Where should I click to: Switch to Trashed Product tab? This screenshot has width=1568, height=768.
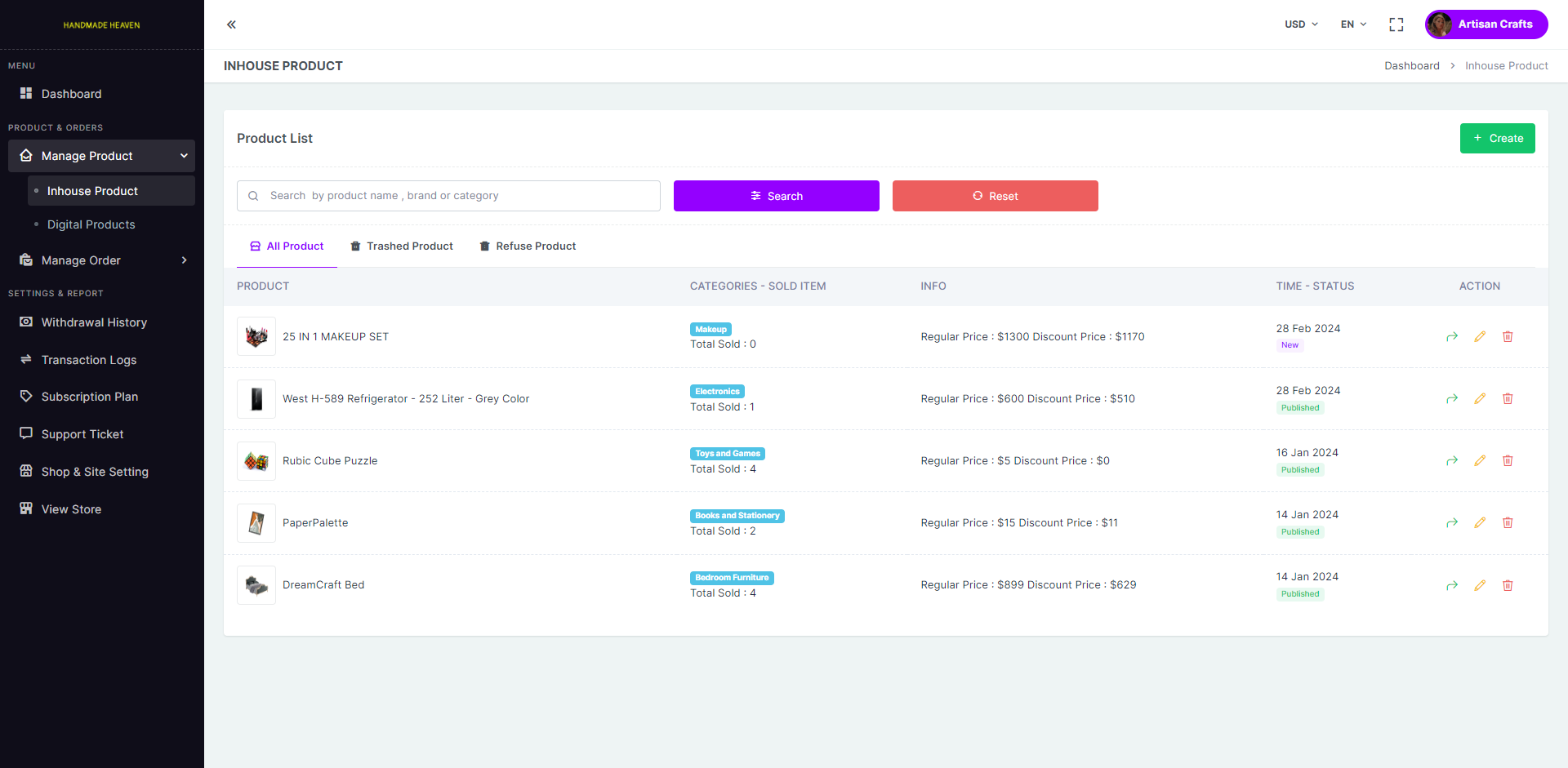tap(402, 246)
